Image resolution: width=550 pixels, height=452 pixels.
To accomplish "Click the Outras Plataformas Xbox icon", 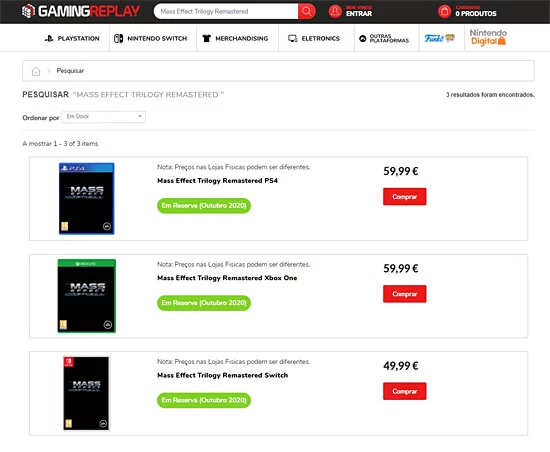I will 363,39.
